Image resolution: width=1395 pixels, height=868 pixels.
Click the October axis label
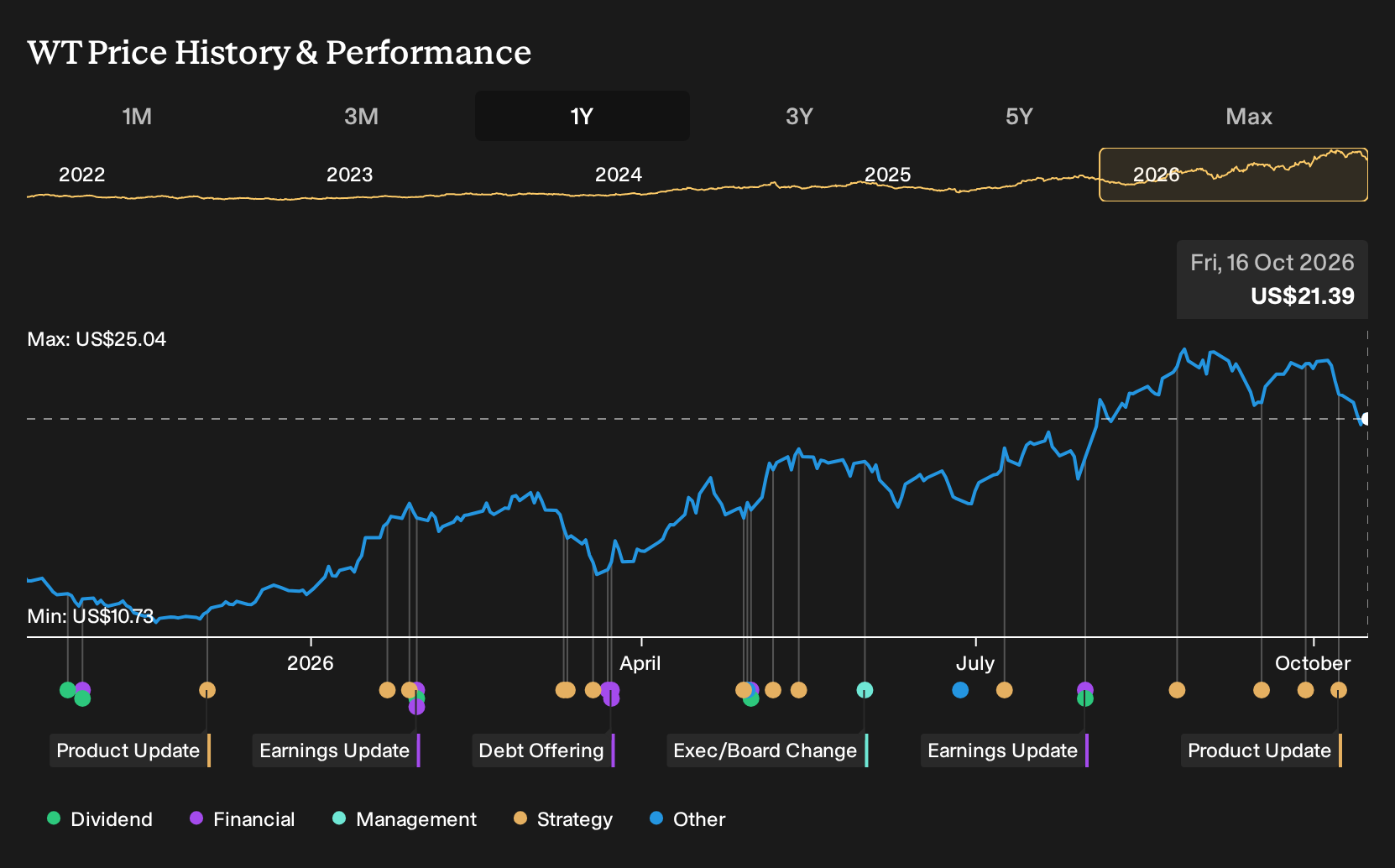pyautogui.click(x=1313, y=663)
